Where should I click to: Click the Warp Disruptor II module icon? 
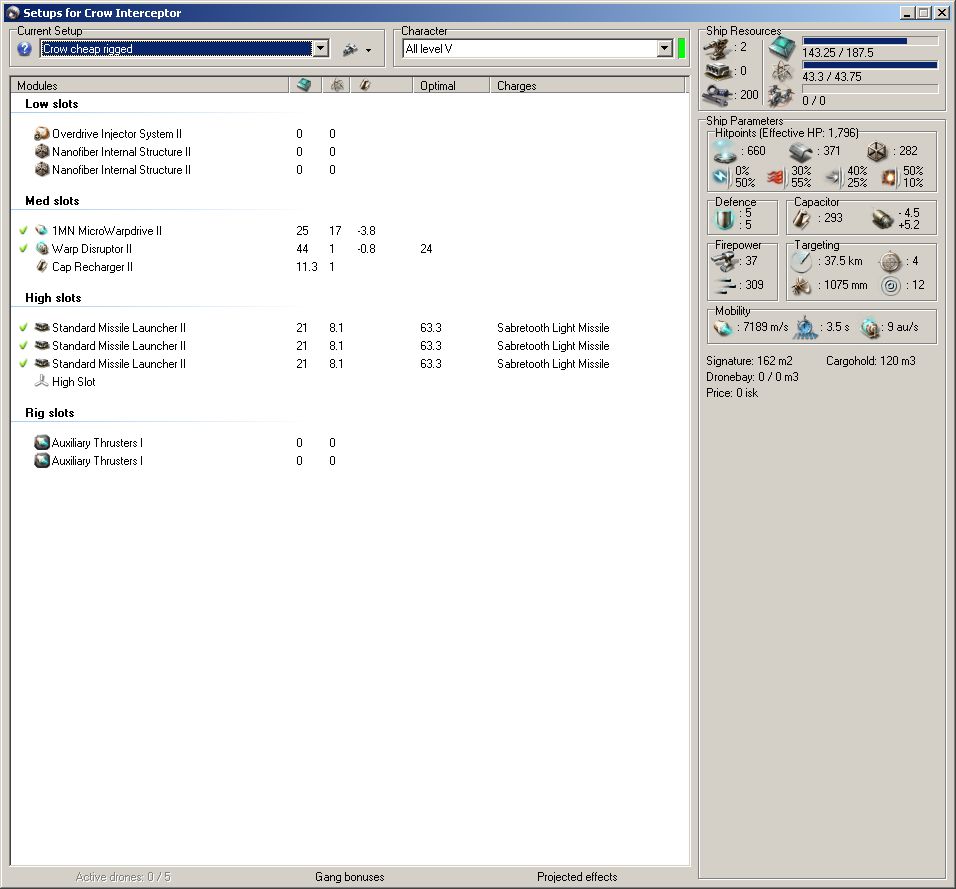click(x=41, y=249)
